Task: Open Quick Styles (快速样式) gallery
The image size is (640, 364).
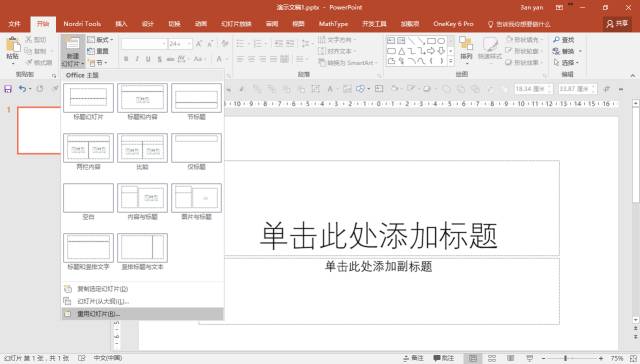Action: coord(490,49)
